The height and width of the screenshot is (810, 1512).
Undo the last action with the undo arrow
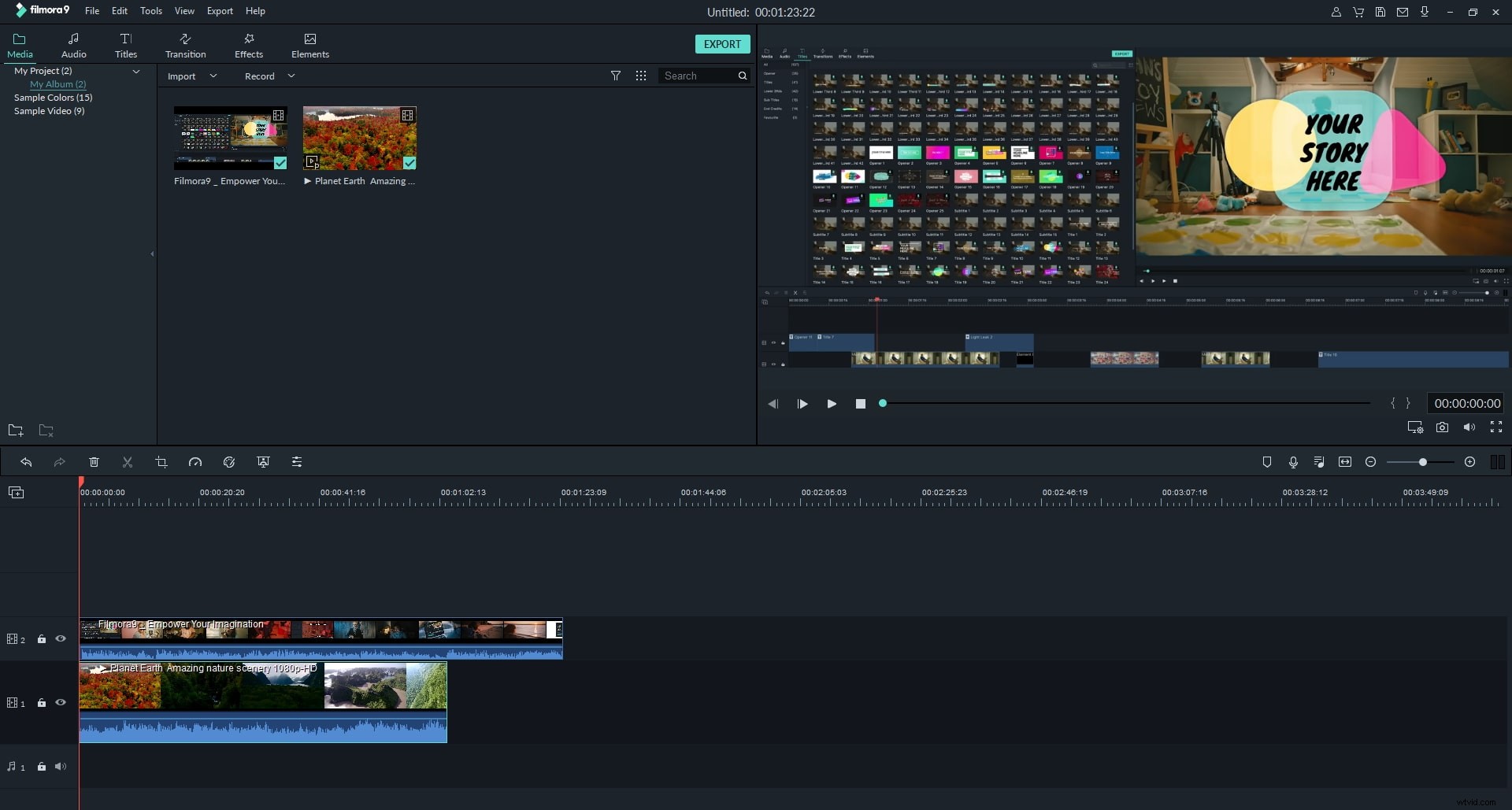[26, 462]
